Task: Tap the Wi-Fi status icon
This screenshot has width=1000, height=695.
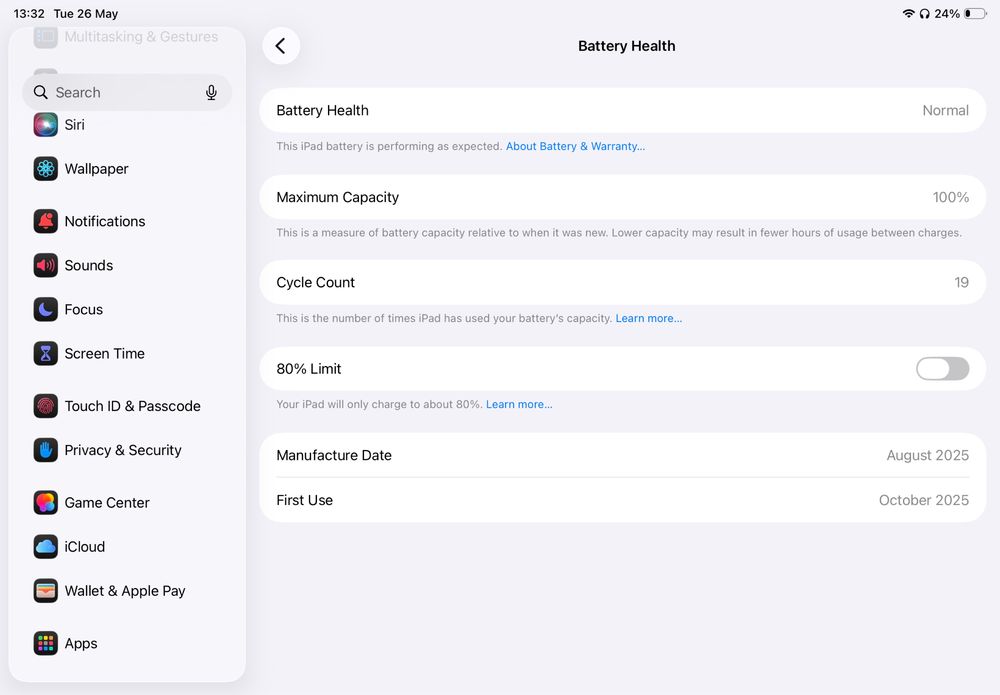Action: tap(908, 13)
